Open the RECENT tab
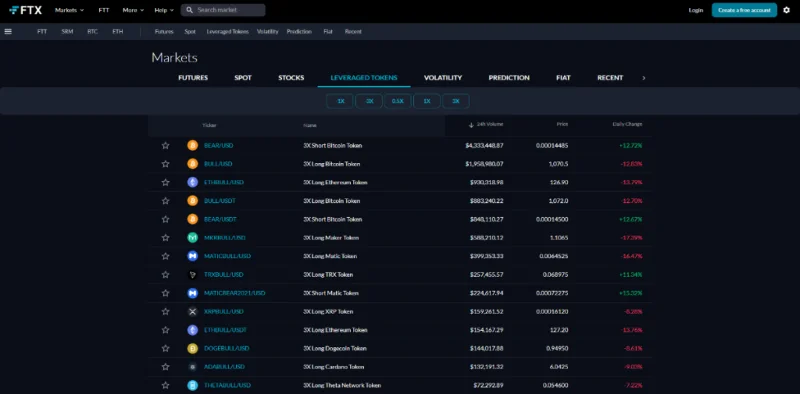Screen dimensions: 800x394 pyautogui.click(x=610, y=78)
